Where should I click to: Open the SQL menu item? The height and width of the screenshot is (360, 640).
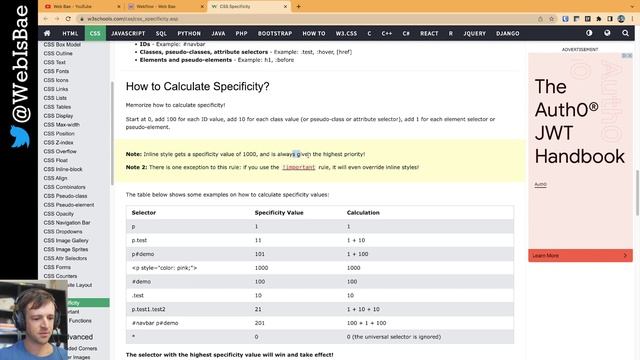tap(161, 33)
